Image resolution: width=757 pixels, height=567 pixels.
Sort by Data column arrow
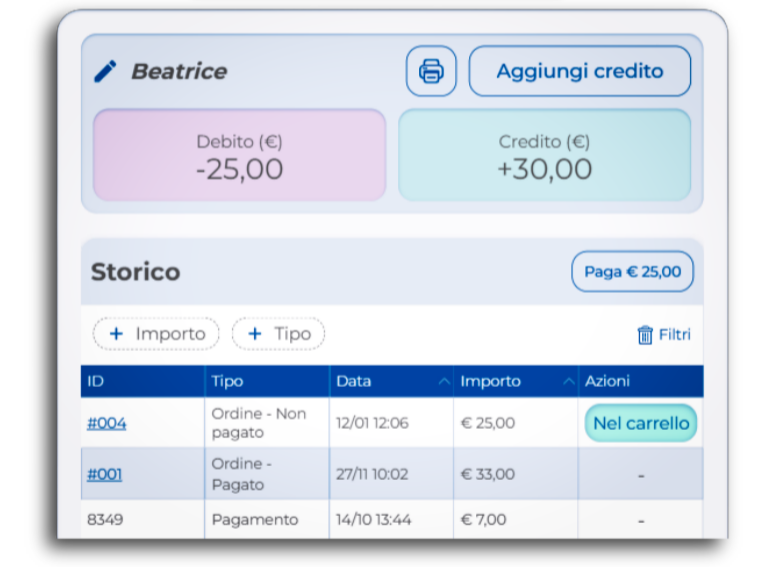click(x=443, y=382)
